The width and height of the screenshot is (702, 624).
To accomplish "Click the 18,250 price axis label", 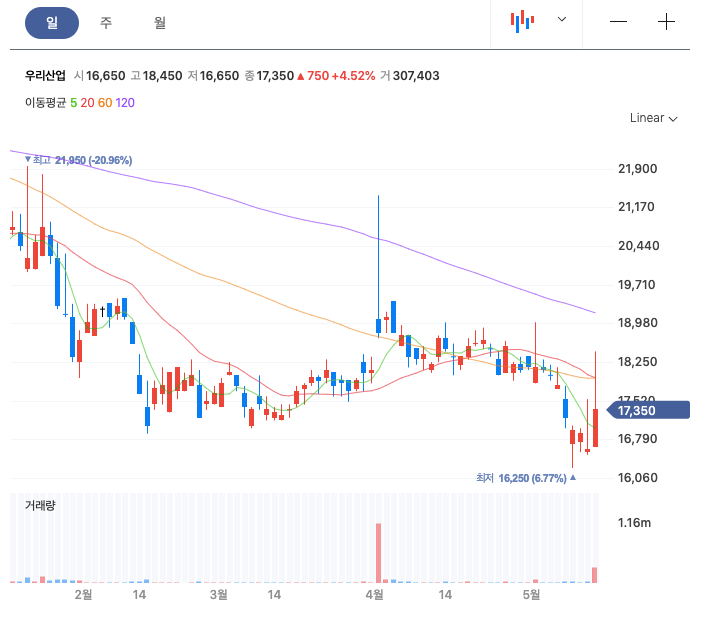I will pos(638,362).
